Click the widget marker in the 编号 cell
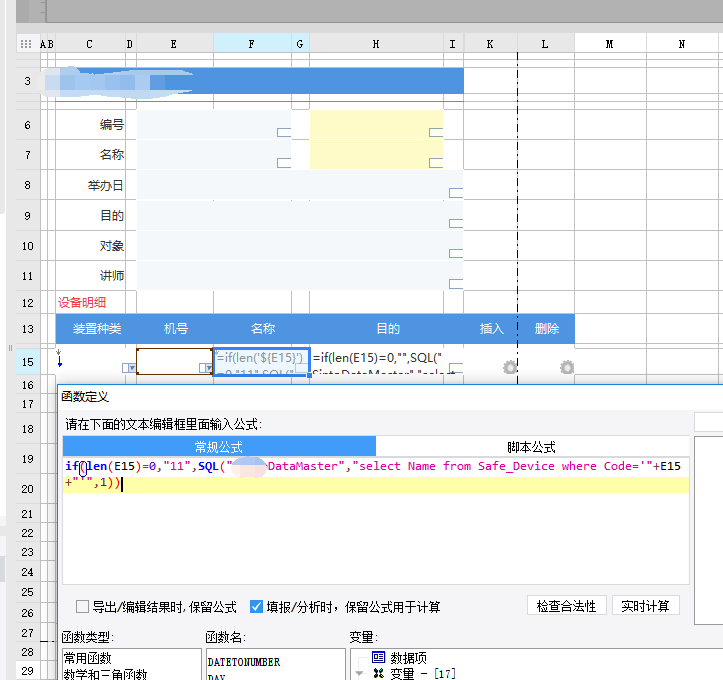Viewport: 723px width, 680px height. pos(283,132)
